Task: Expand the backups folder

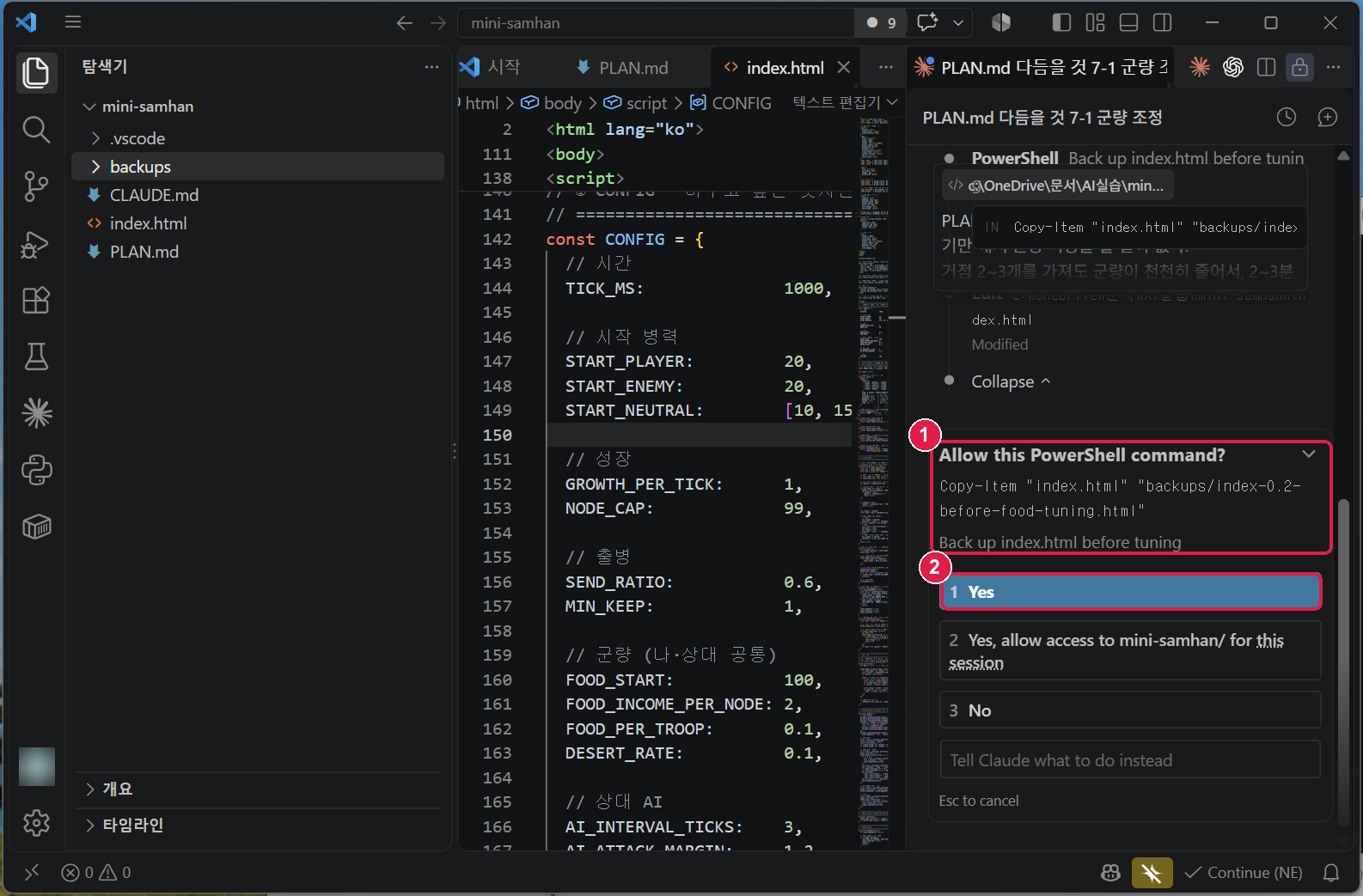Action: (x=95, y=167)
